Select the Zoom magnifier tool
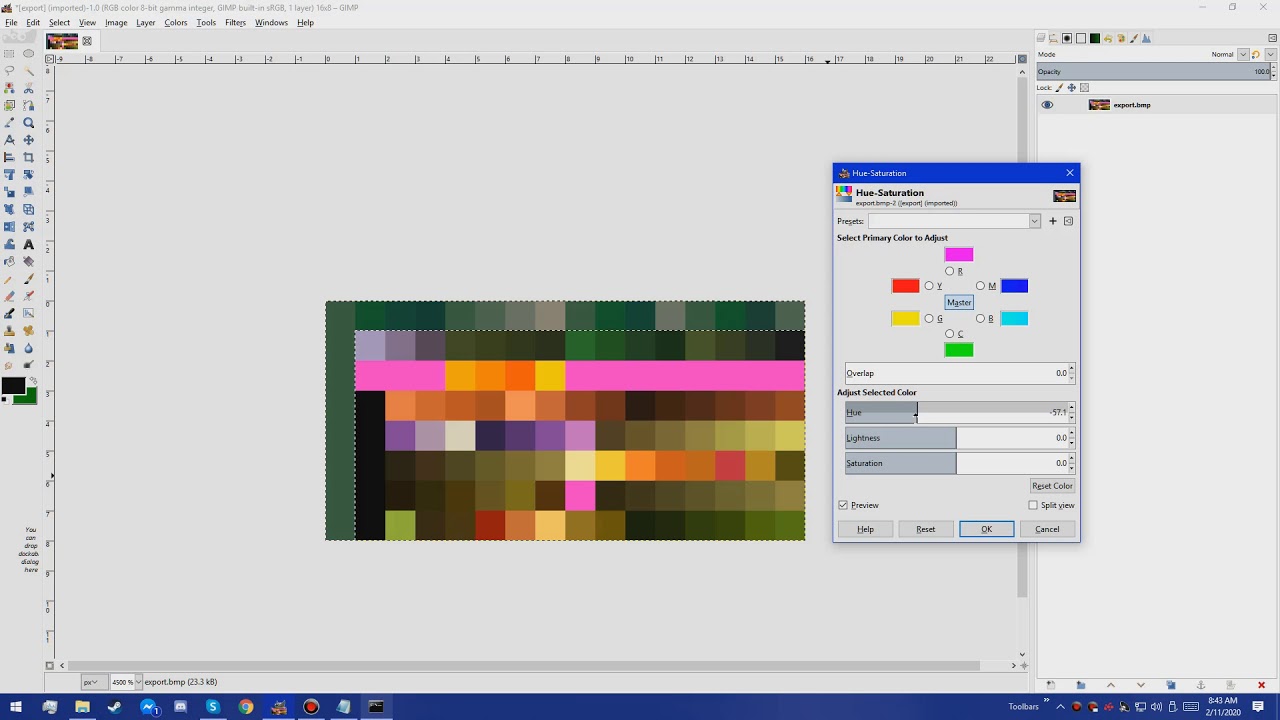Image resolution: width=1280 pixels, height=720 pixels. click(x=28, y=123)
